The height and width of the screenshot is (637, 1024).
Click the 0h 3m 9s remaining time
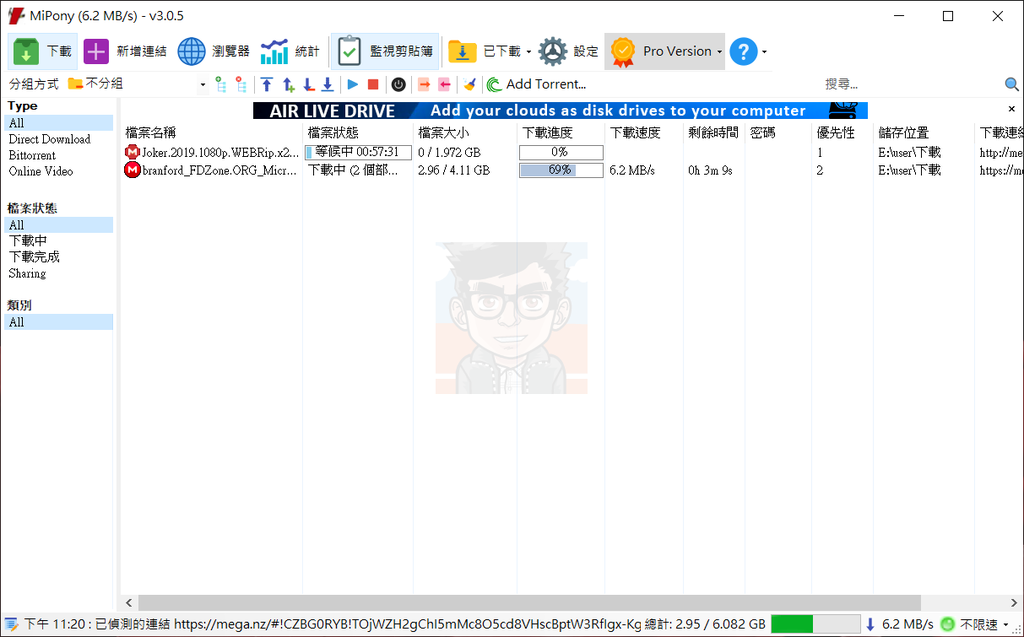(710, 170)
